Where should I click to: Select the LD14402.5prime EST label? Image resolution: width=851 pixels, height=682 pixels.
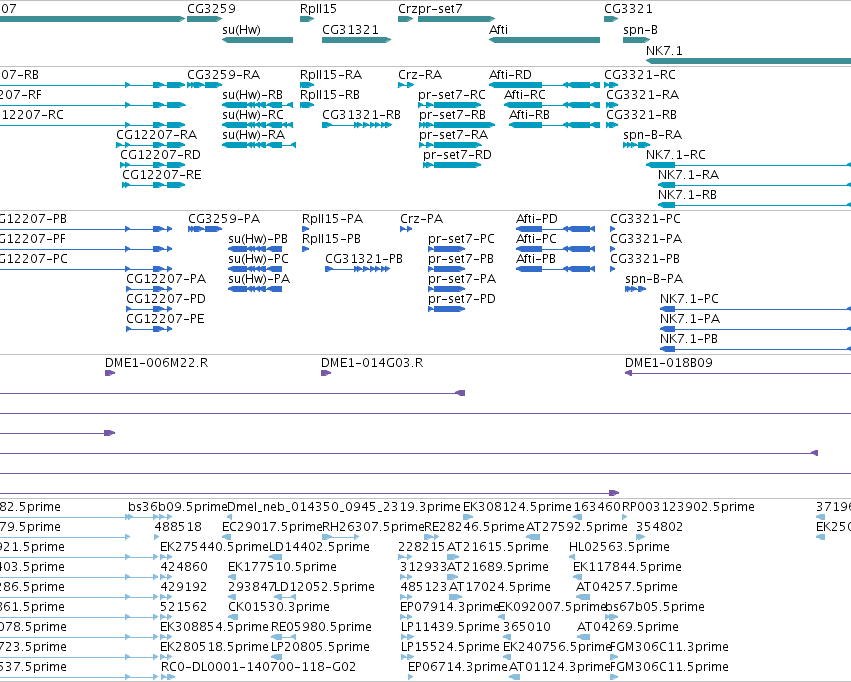point(319,547)
